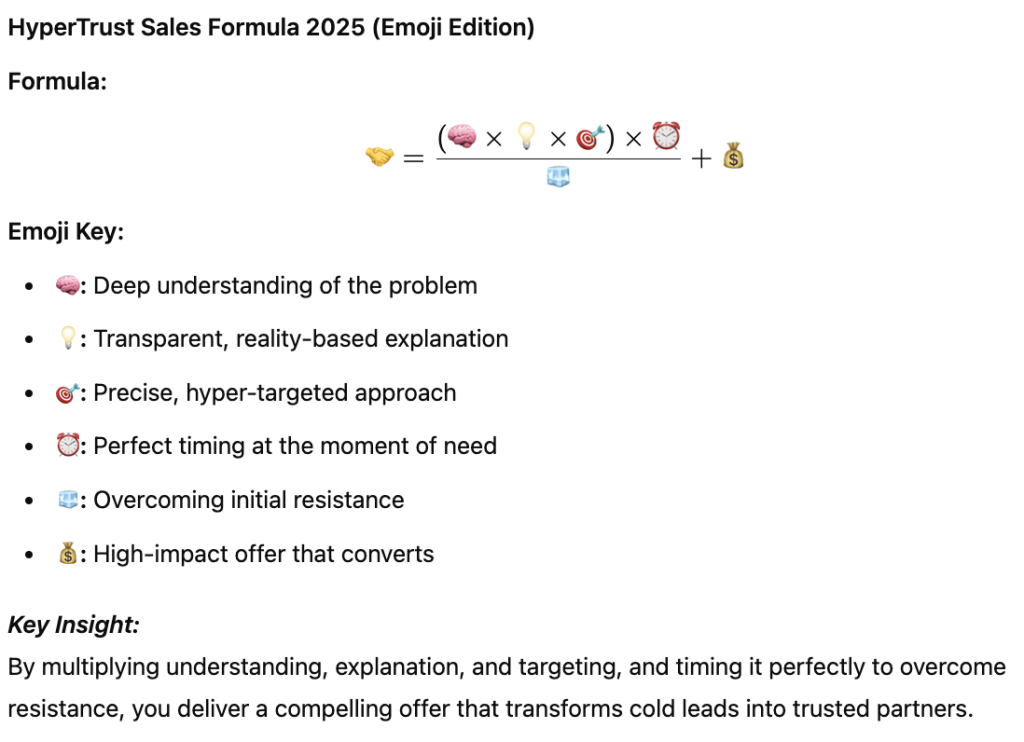1024x742 pixels.
Task: Click the handshake emoji in the formula
Action: [379, 157]
